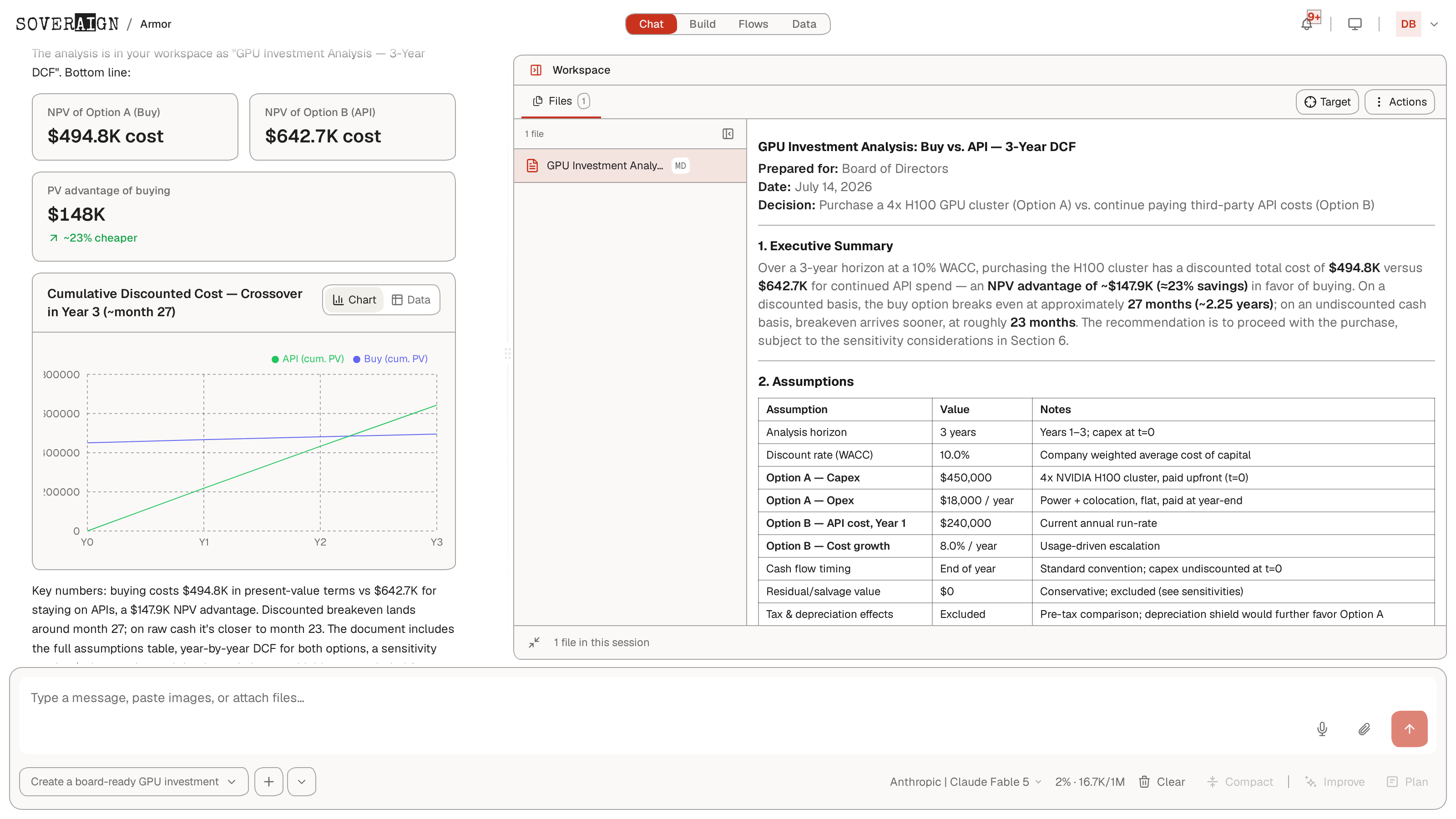Click the Plan button

[x=1407, y=782]
